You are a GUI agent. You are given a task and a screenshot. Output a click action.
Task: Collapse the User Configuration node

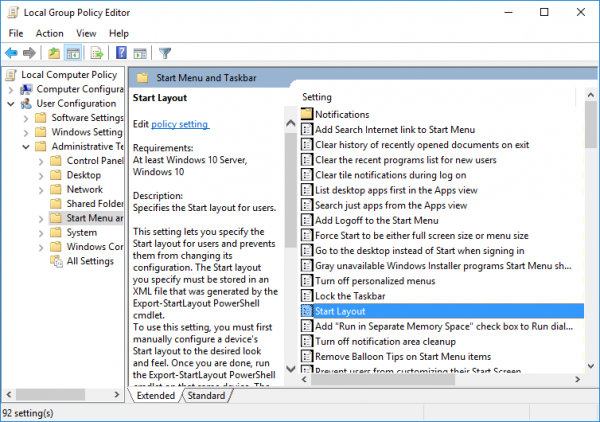tap(11, 104)
